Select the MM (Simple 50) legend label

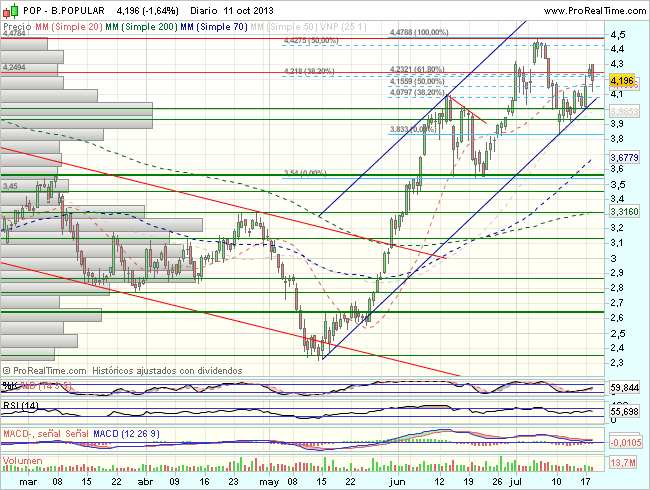click(284, 27)
